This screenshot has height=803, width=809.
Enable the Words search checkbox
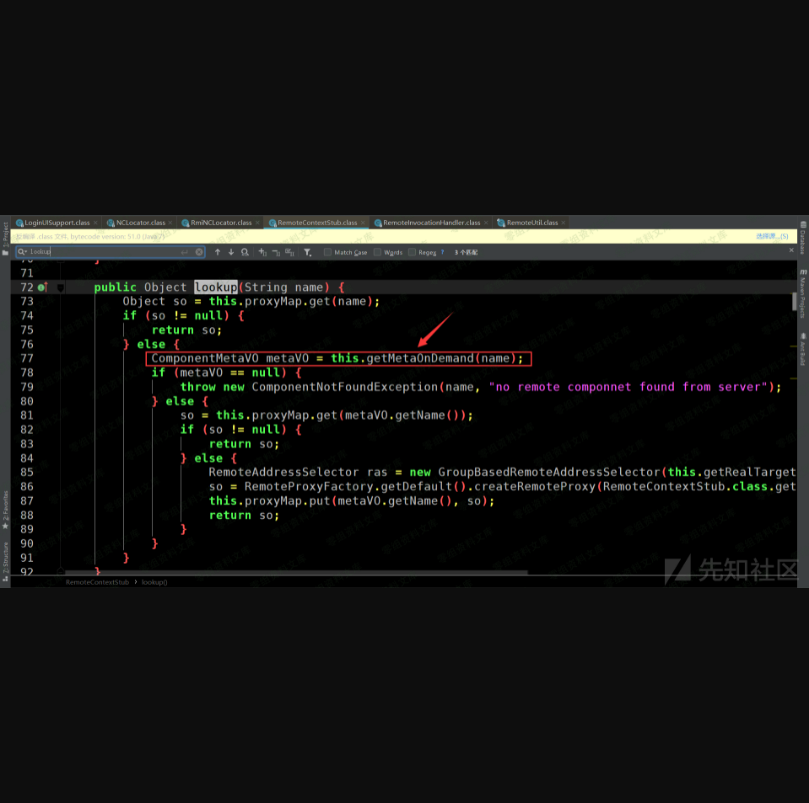[x=378, y=253]
